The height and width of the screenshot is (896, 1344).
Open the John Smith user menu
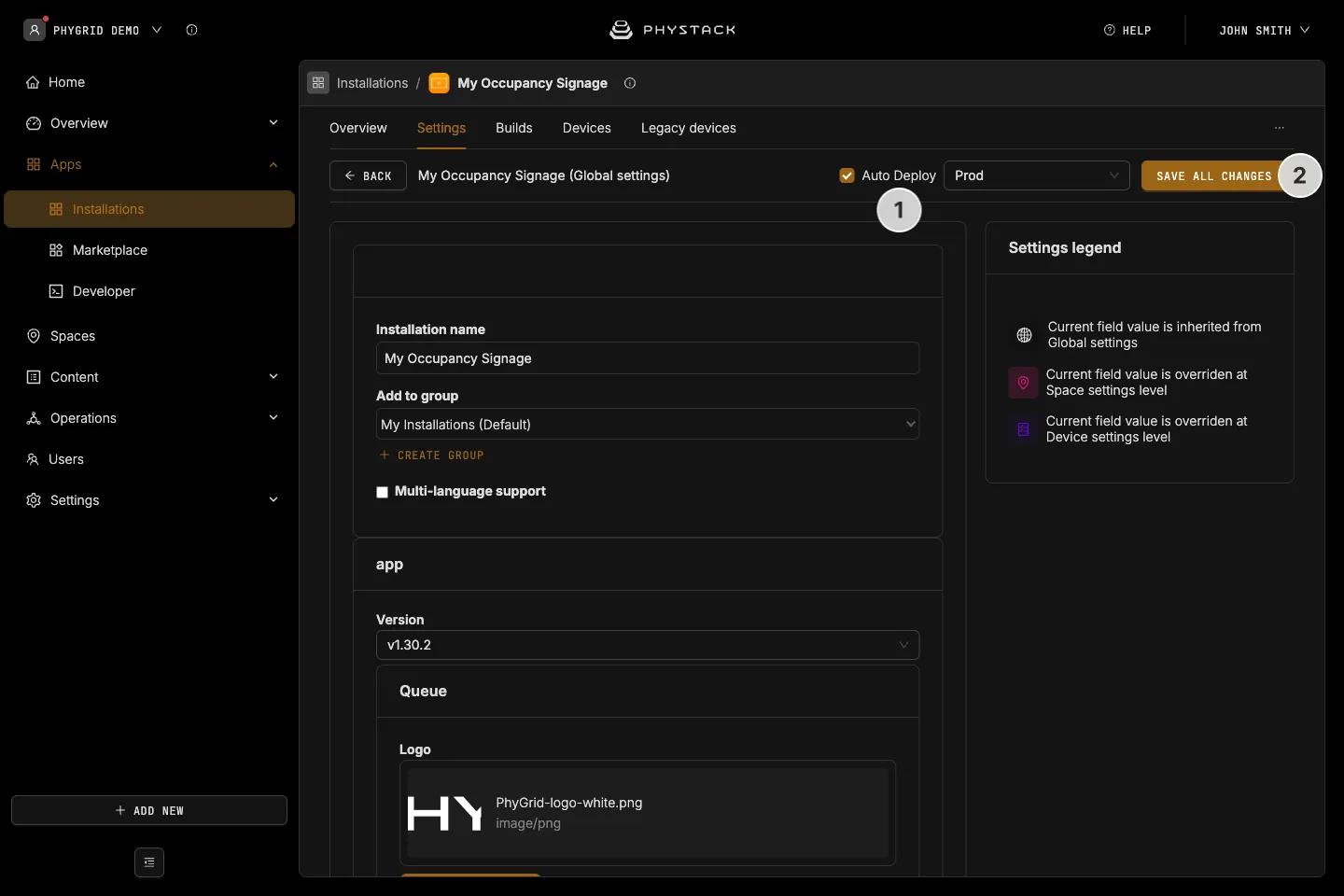[1265, 30]
